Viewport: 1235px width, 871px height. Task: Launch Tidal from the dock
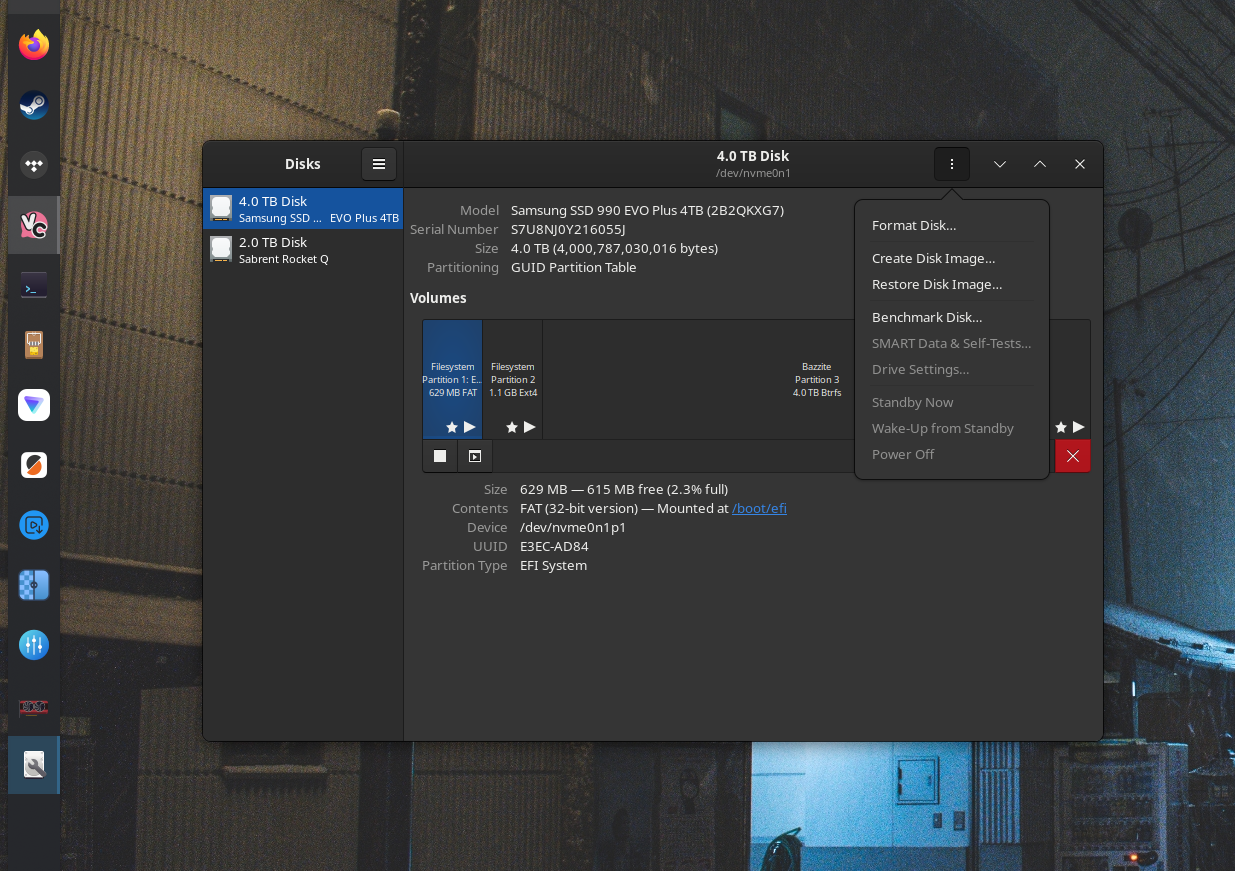coord(34,165)
